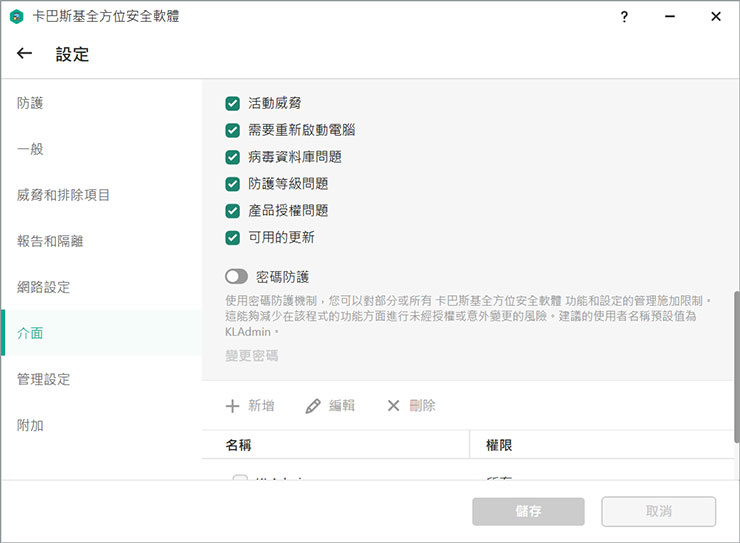Open the 管理設定 section
This screenshot has height=543, width=740.
101,379
